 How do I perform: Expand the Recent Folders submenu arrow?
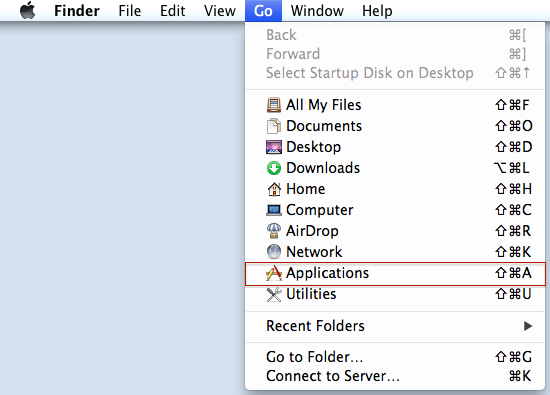(528, 326)
